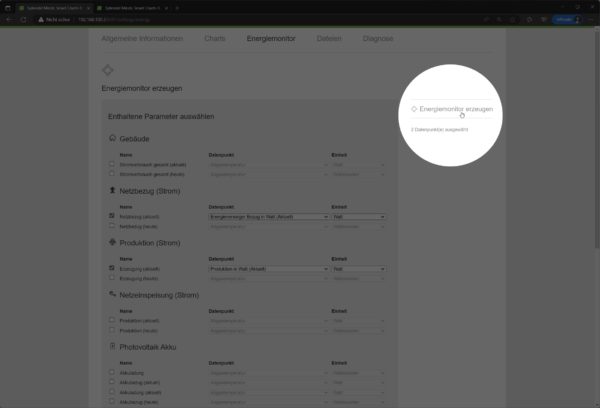The width and height of the screenshot is (600, 408).
Task: Open the Charts tab
Action: point(215,39)
